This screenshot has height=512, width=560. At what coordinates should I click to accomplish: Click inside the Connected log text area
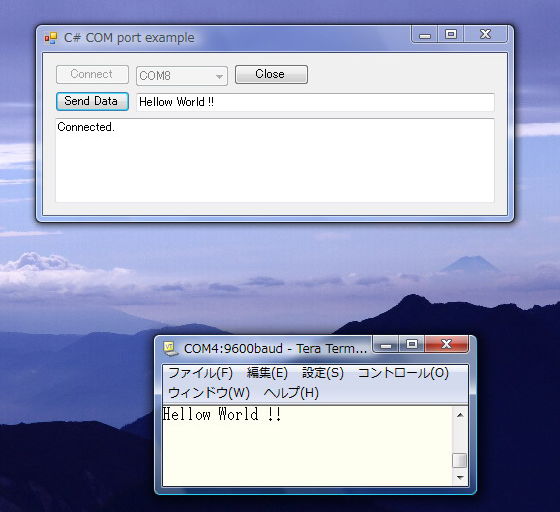(x=275, y=160)
